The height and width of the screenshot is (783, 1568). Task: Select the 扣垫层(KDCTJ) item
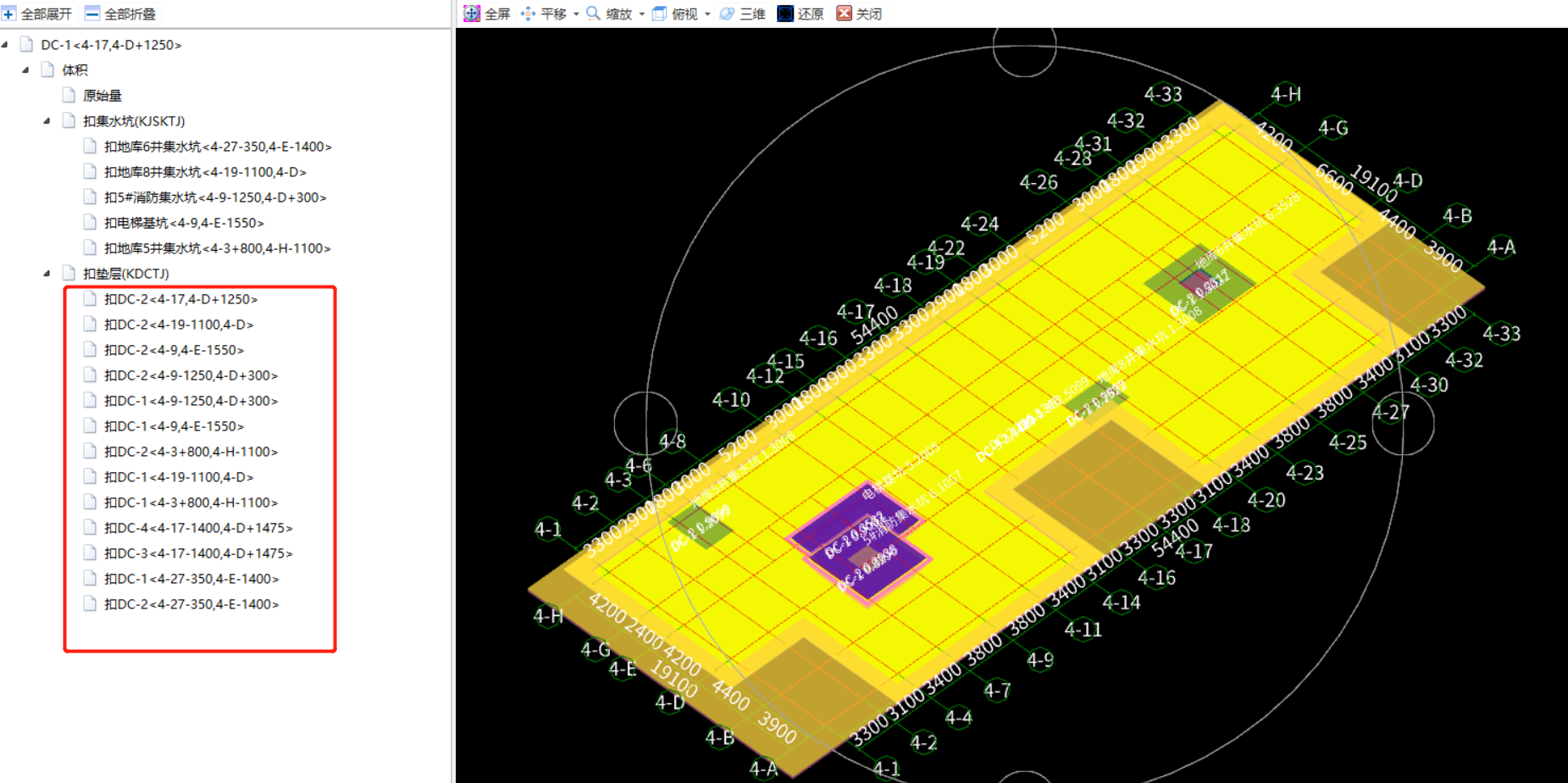coord(126,274)
